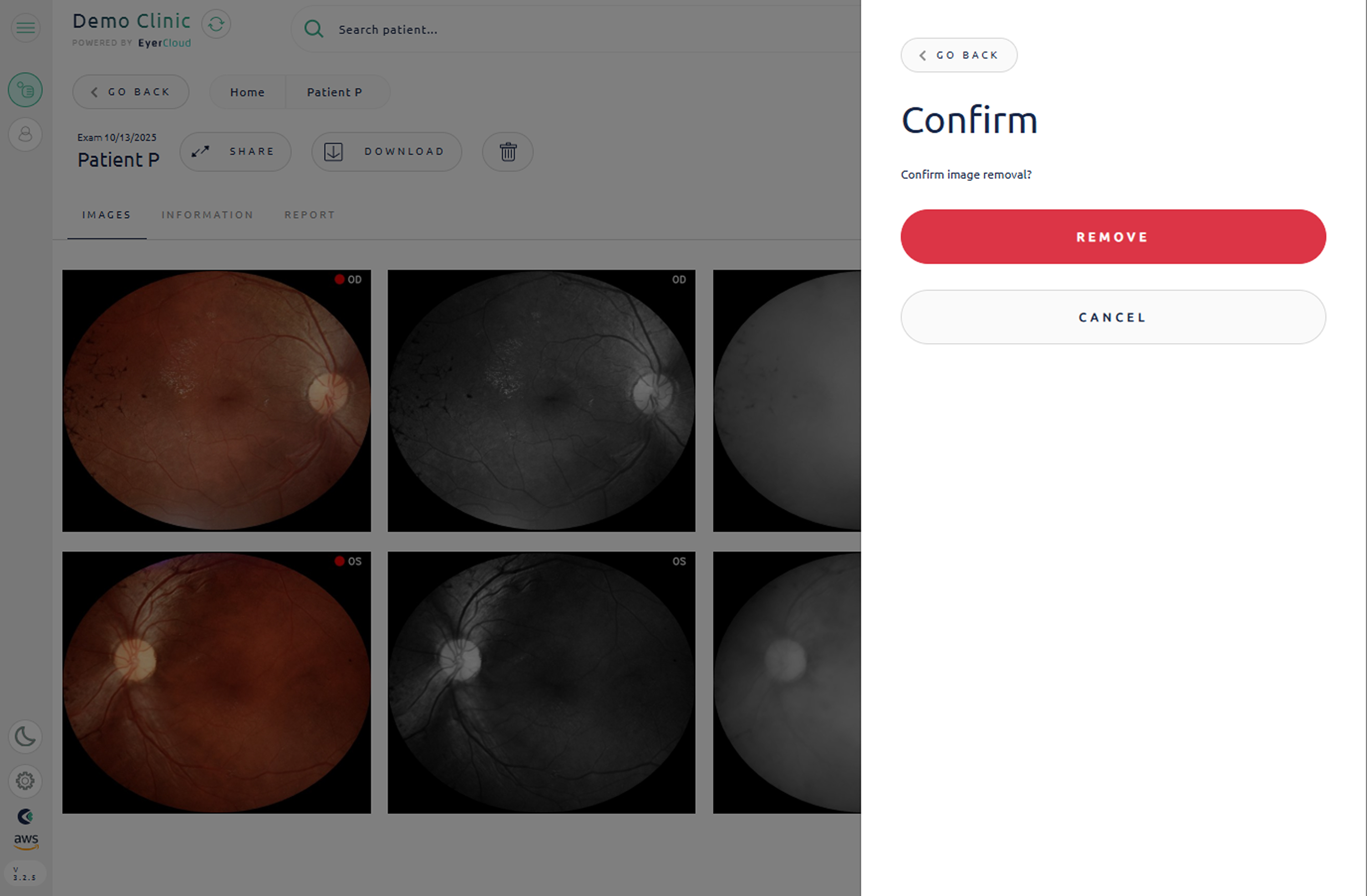Screen dimensions: 1367x896
Task: Open the patients sidebar icon
Action: (25, 134)
